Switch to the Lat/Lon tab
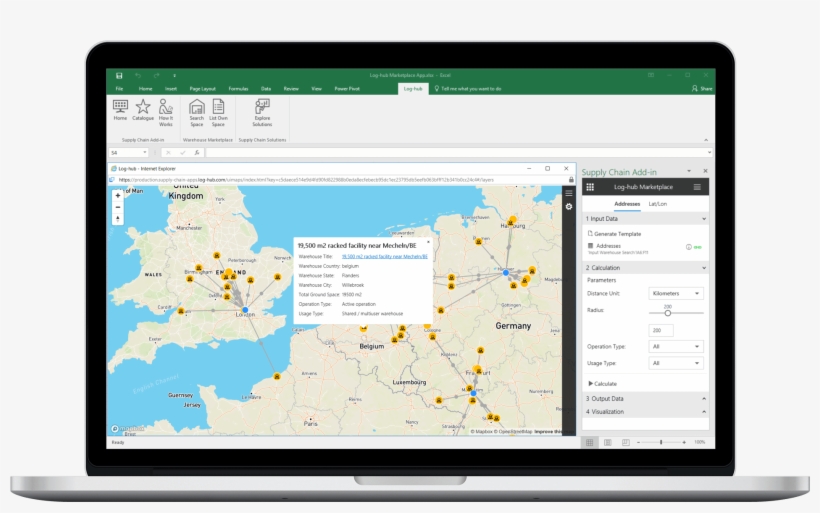820x513 pixels. pyautogui.click(x=657, y=204)
